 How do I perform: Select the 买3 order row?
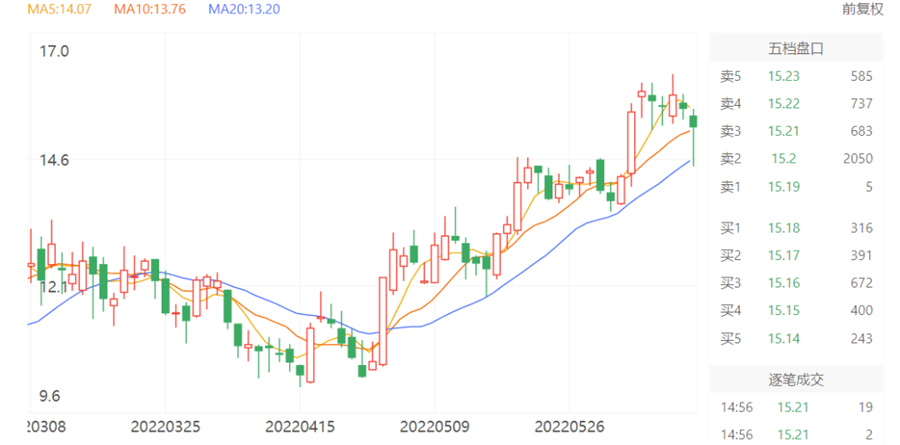796,283
